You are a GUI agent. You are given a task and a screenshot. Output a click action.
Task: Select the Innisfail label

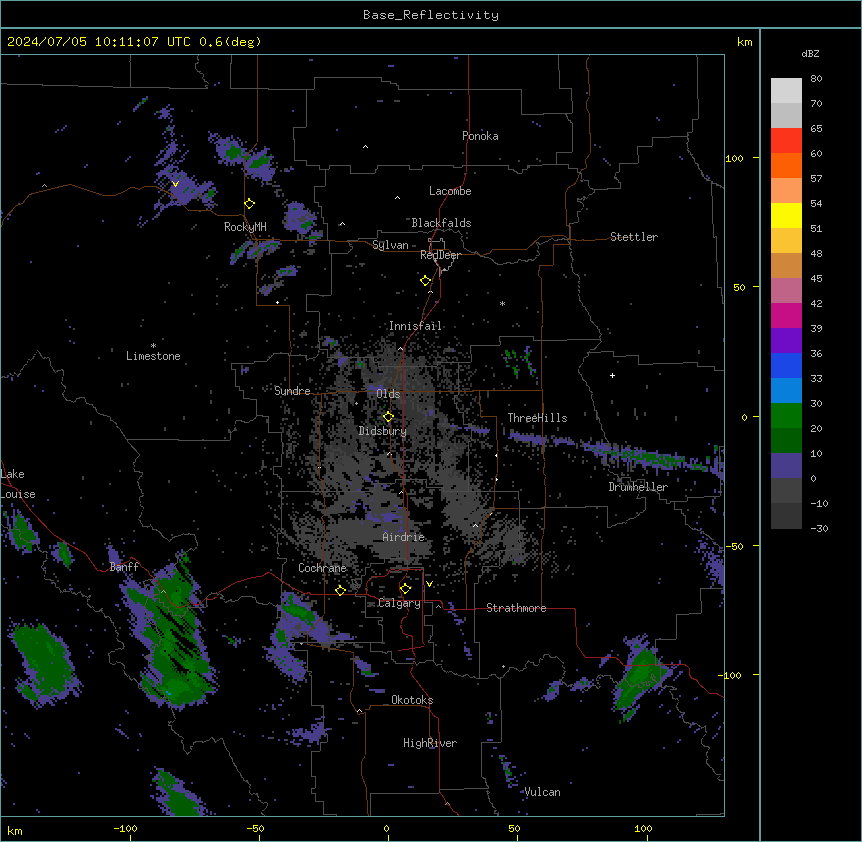pyautogui.click(x=416, y=326)
